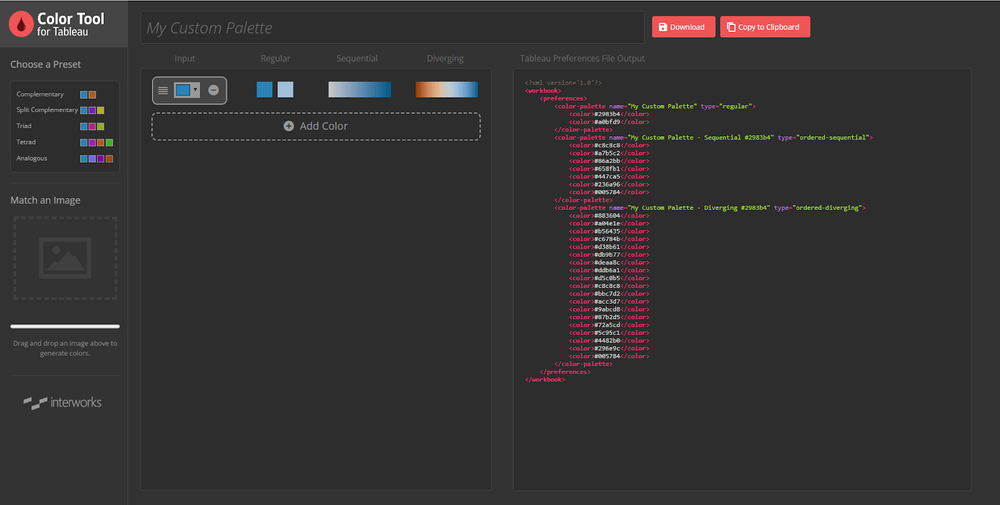Open the input color picker dropdown

click(x=188, y=91)
